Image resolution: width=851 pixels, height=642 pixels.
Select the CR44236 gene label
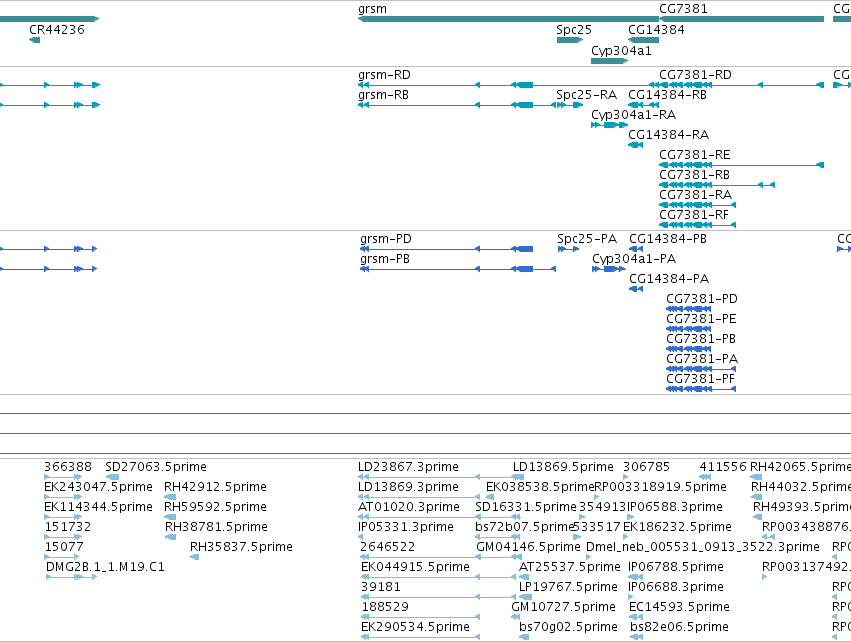click(57, 30)
